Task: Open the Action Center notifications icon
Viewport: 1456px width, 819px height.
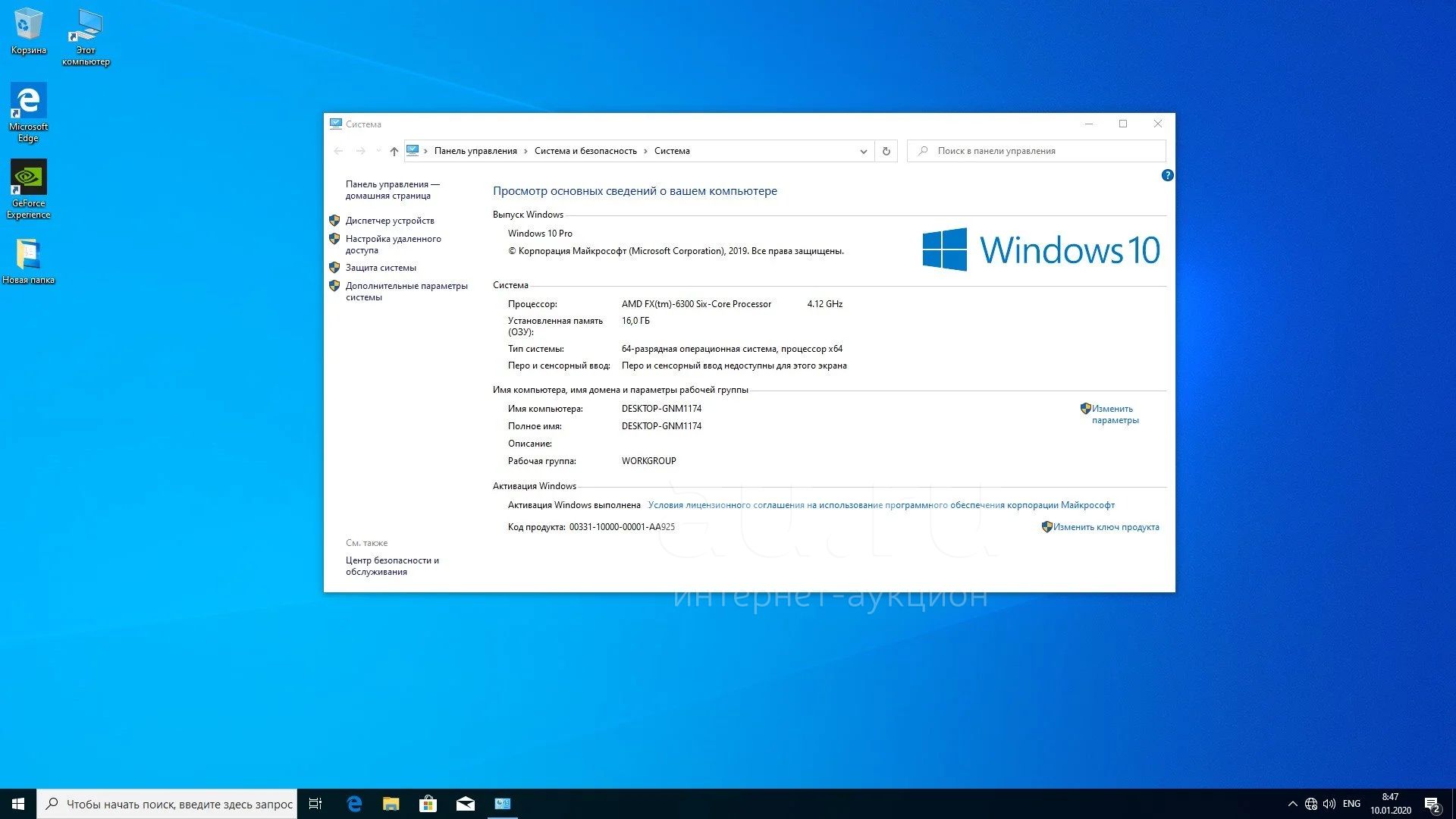Action: point(1432,804)
